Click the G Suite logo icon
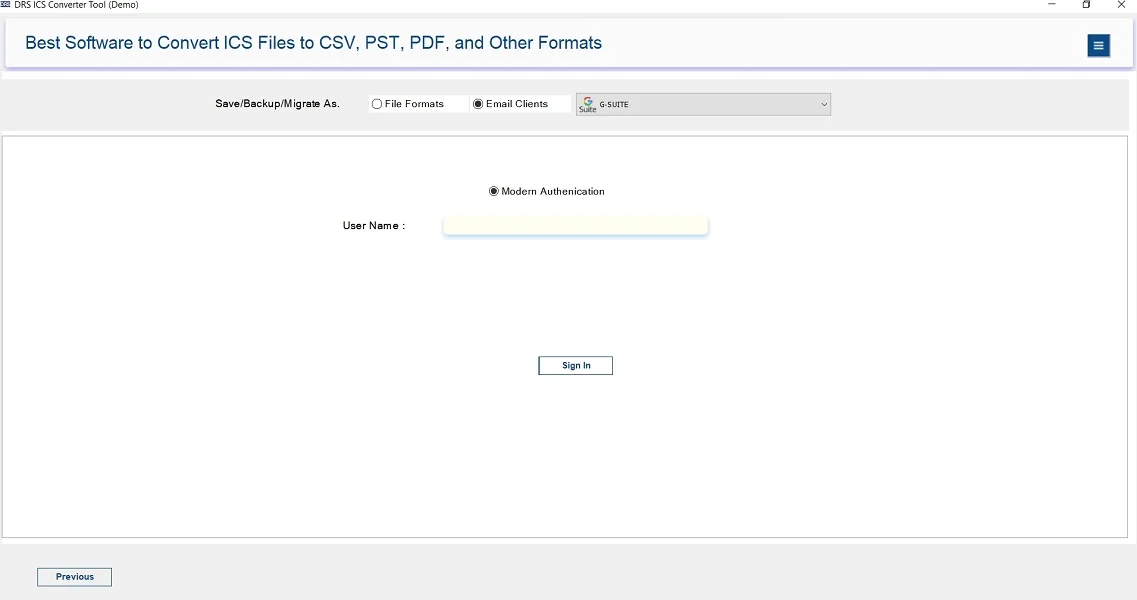Viewport: 1137px width, 600px height. click(587, 104)
